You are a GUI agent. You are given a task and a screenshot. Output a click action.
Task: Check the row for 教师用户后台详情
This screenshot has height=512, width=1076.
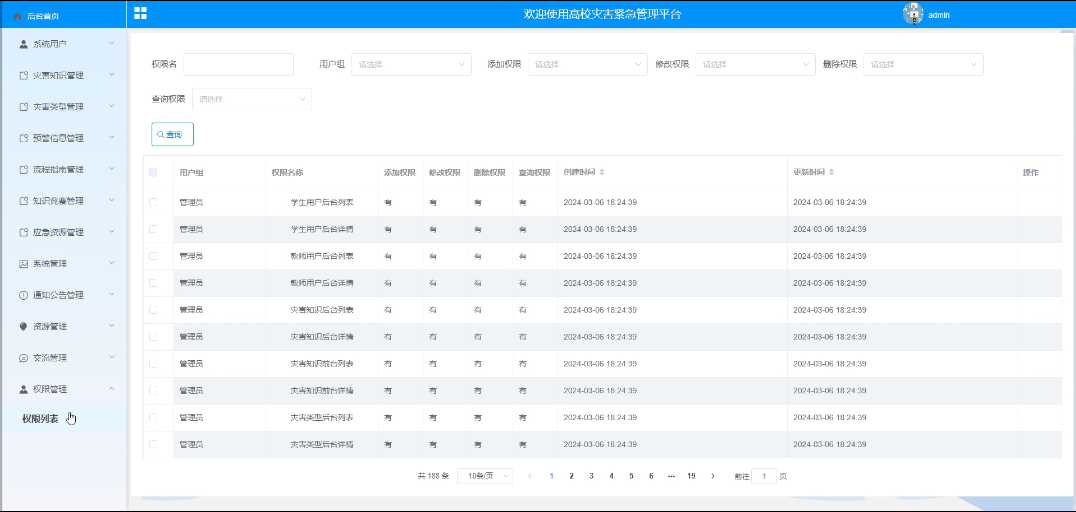click(153, 282)
